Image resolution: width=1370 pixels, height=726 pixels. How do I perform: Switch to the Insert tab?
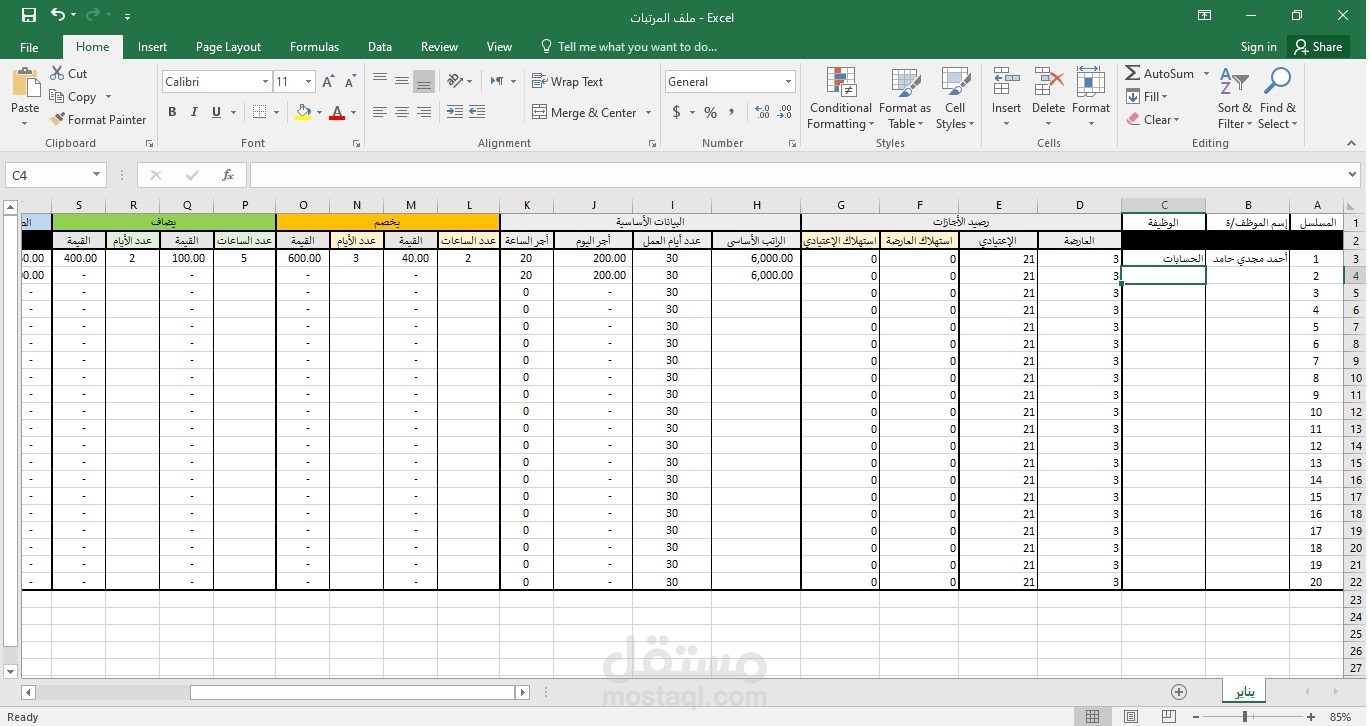152,47
